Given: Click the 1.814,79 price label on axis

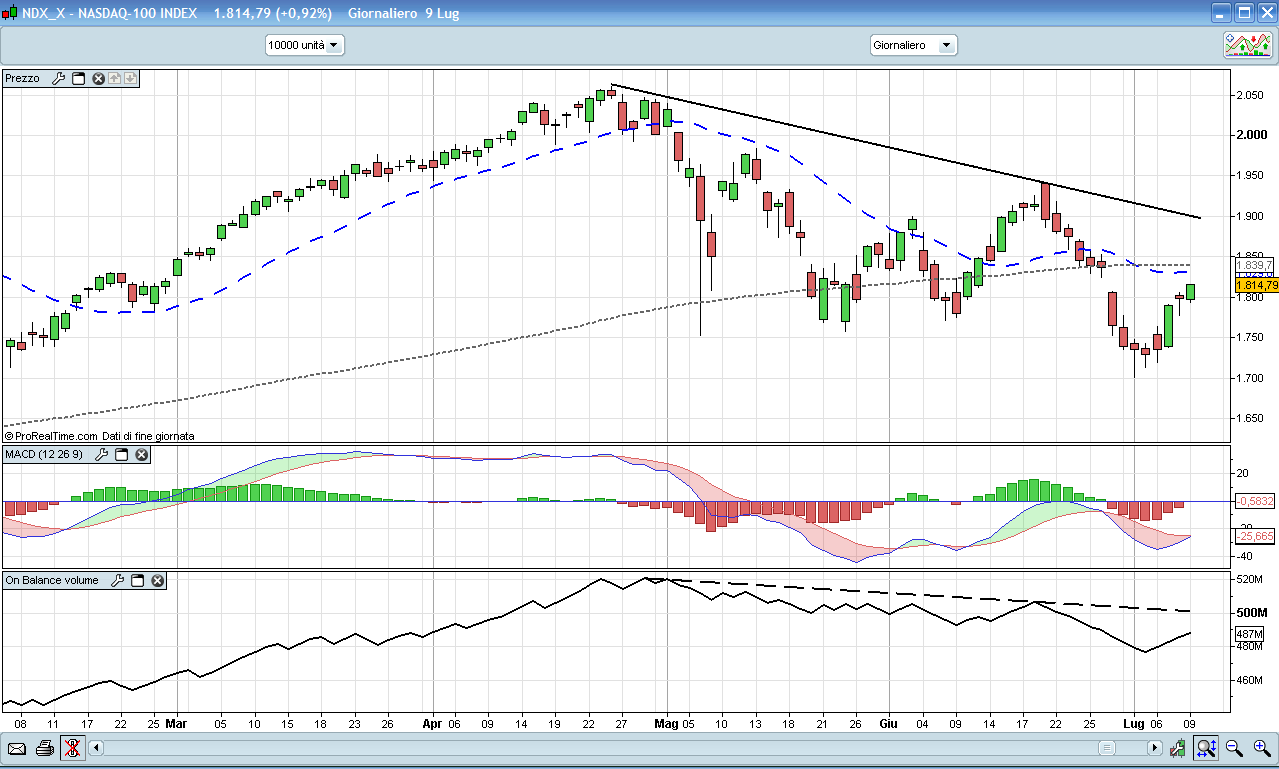Looking at the screenshot, I should (1256, 286).
